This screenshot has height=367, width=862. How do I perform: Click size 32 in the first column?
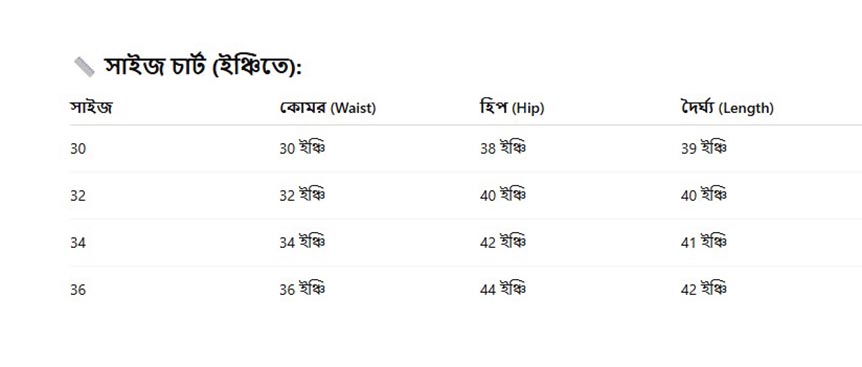(x=78, y=196)
